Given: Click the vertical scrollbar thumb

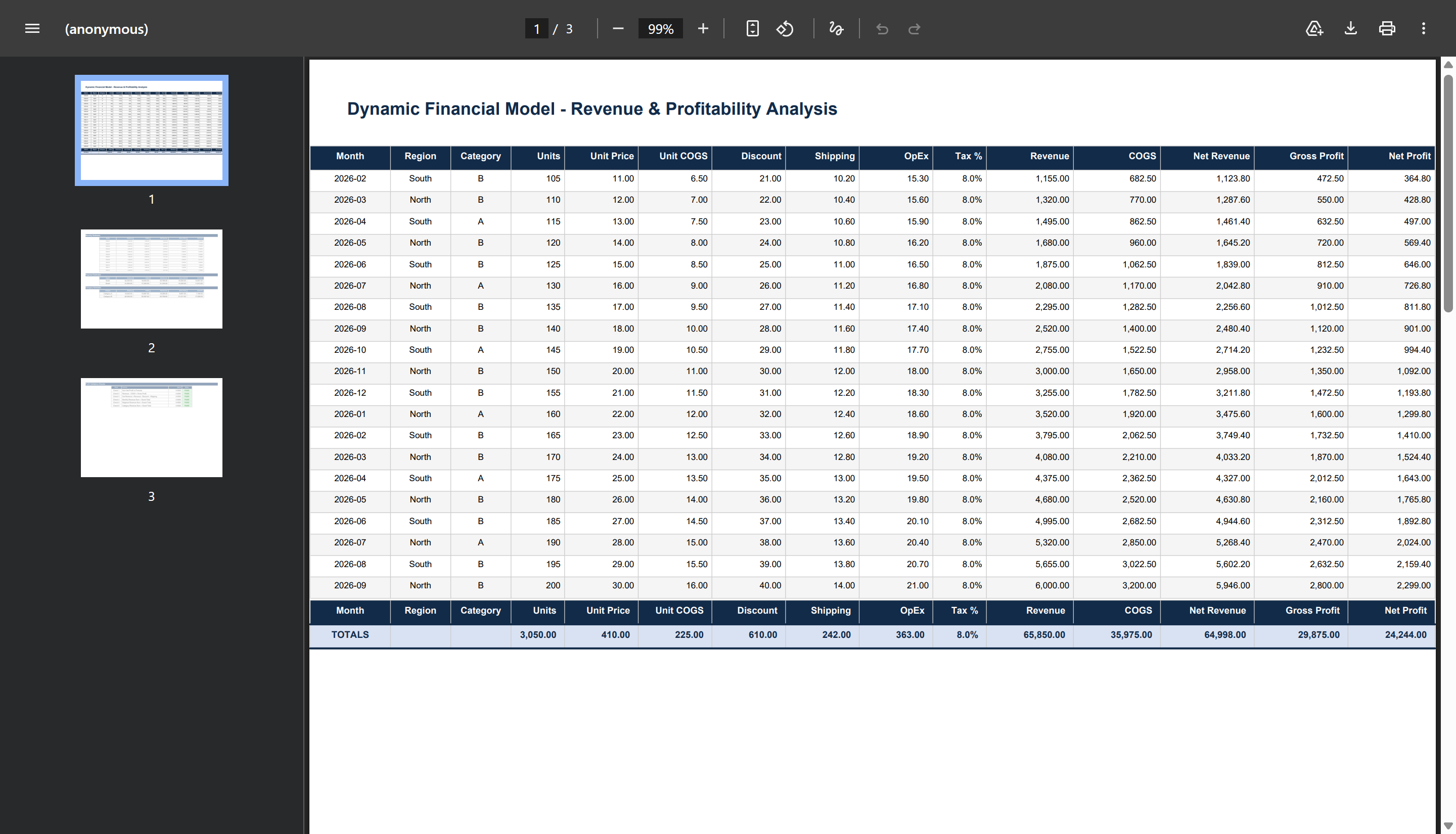Looking at the screenshot, I should [1448, 194].
